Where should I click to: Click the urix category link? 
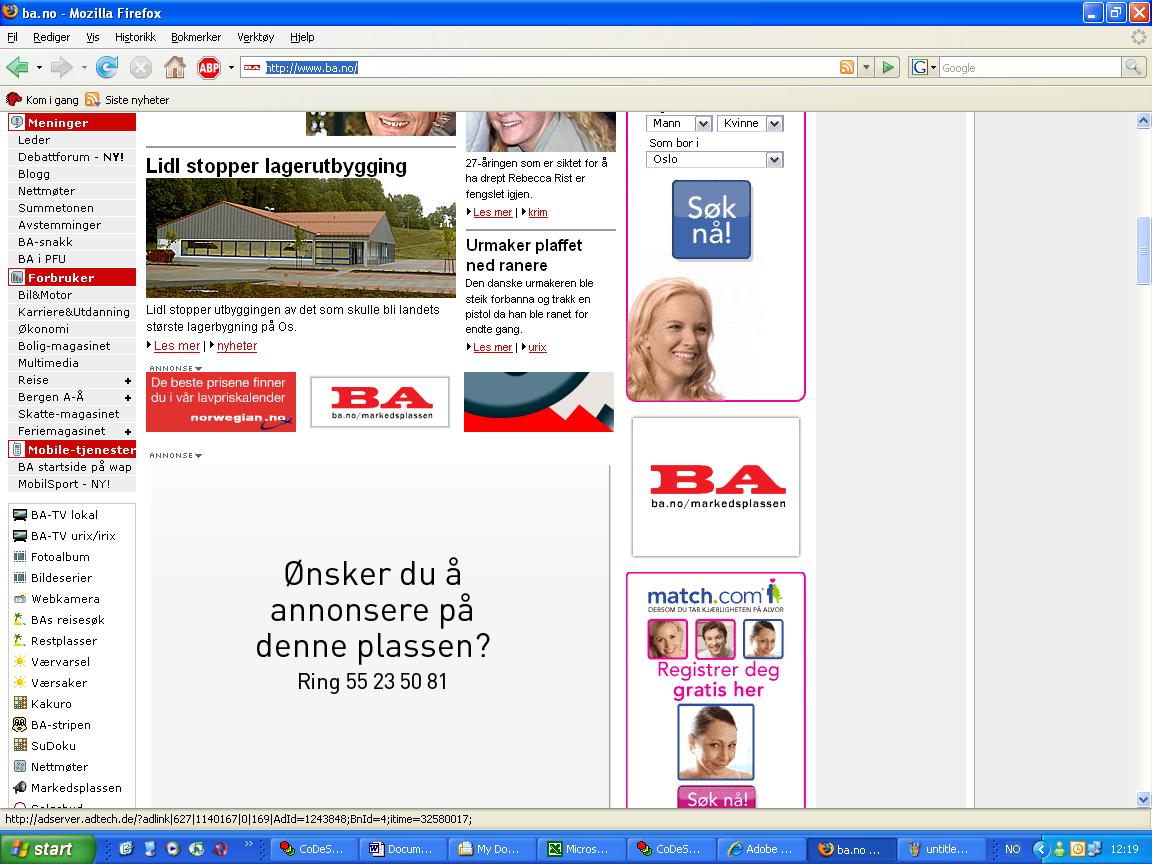pyautogui.click(x=537, y=348)
